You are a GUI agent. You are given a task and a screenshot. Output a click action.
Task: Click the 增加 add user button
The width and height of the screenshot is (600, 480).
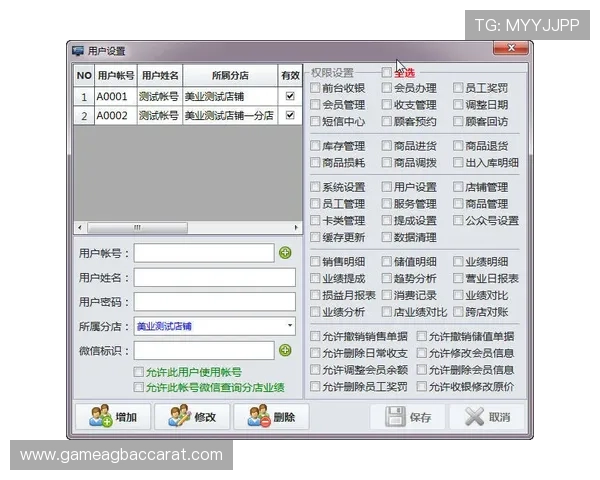[113, 416]
